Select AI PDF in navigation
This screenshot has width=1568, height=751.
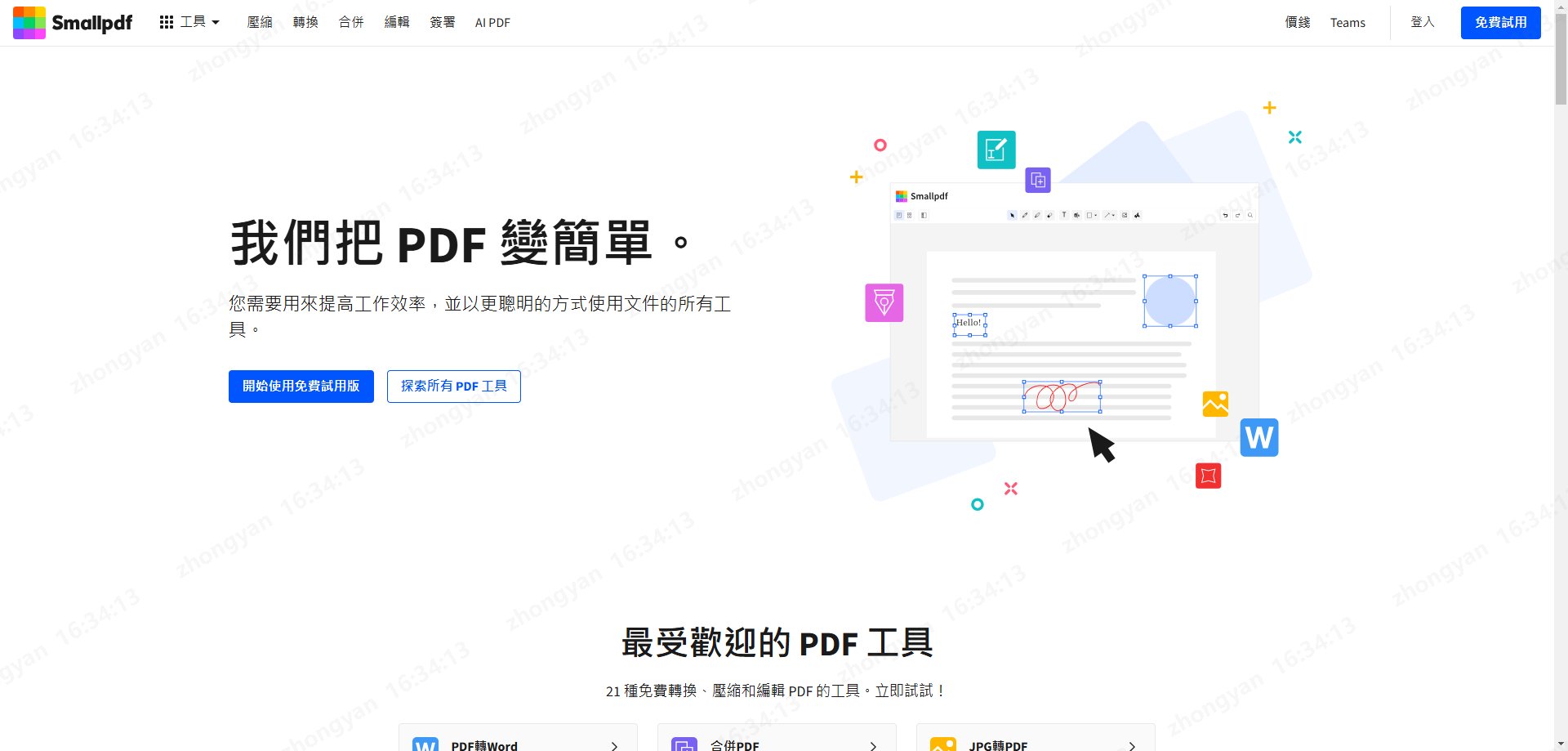[x=492, y=23]
